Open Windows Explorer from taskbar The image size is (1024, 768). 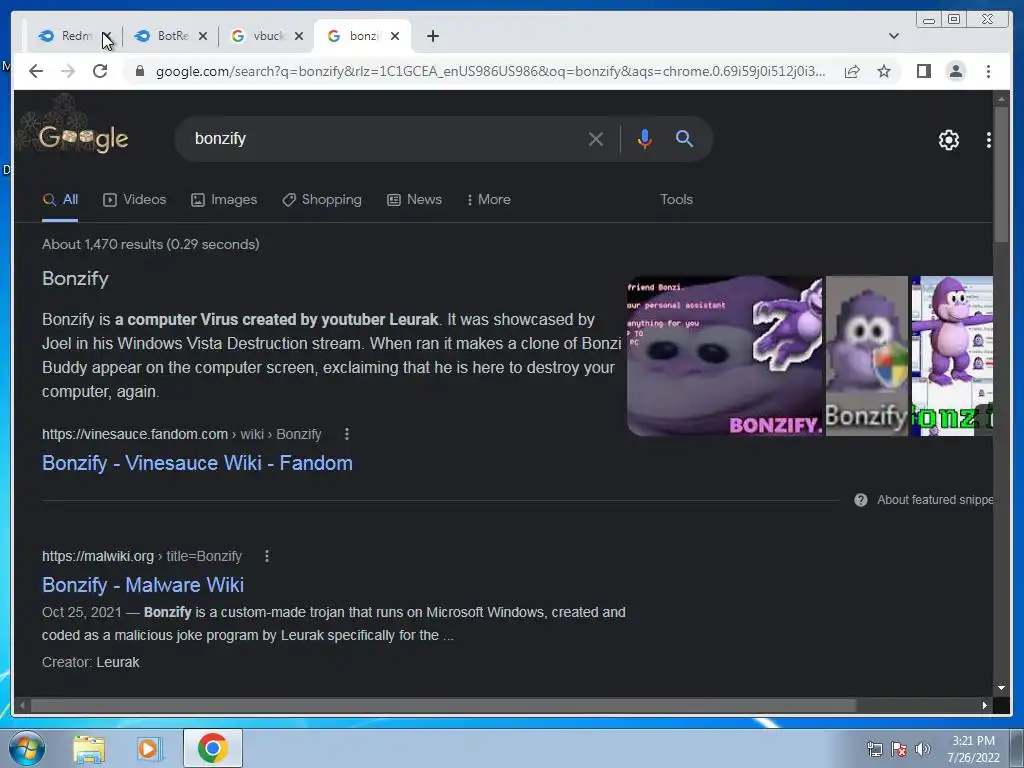click(89, 749)
